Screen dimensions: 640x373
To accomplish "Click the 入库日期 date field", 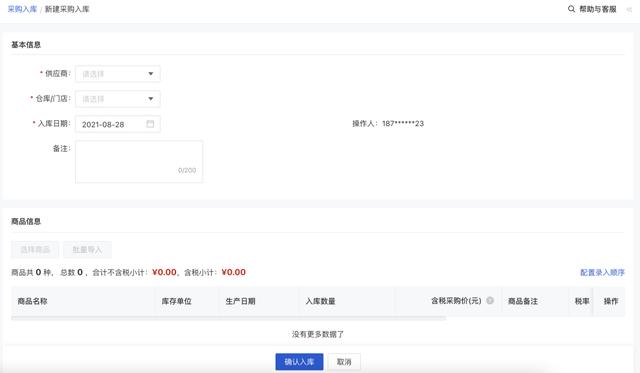I will click(118, 124).
